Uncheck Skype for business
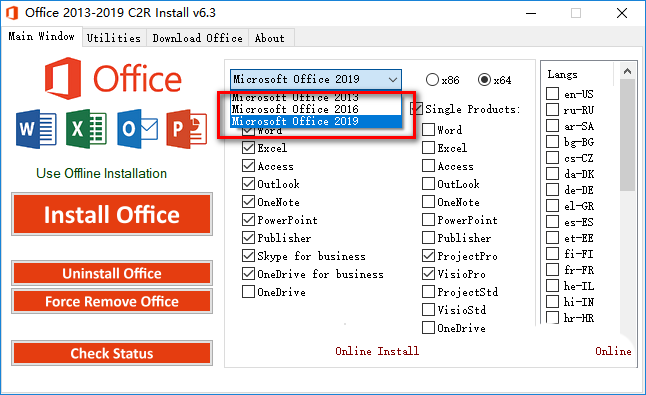 tap(248, 256)
